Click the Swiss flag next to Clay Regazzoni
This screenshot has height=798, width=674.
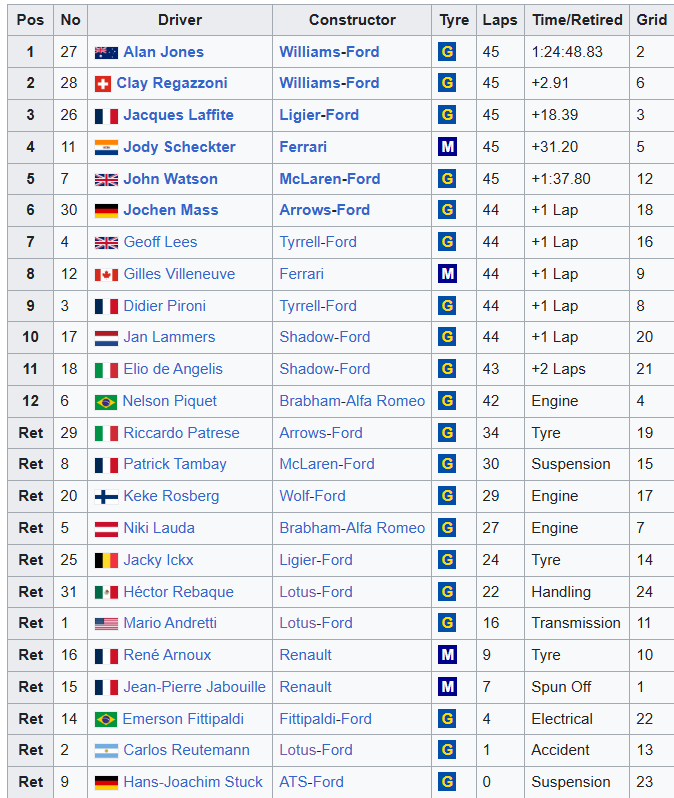pyautogui.click(x=103, y=84)
